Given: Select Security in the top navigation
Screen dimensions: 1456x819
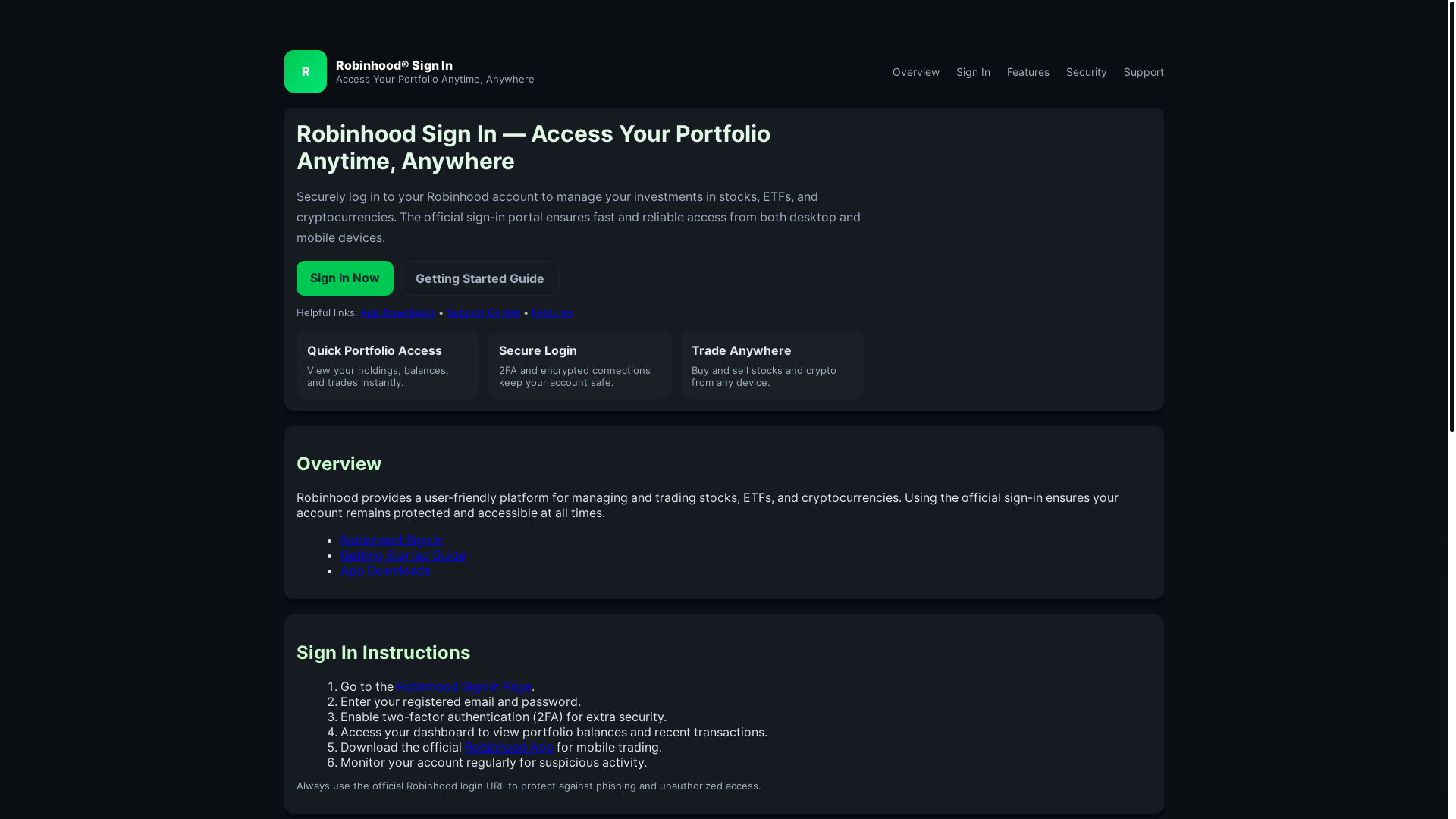Looking at the screenshot, I should pos(1087,72).
